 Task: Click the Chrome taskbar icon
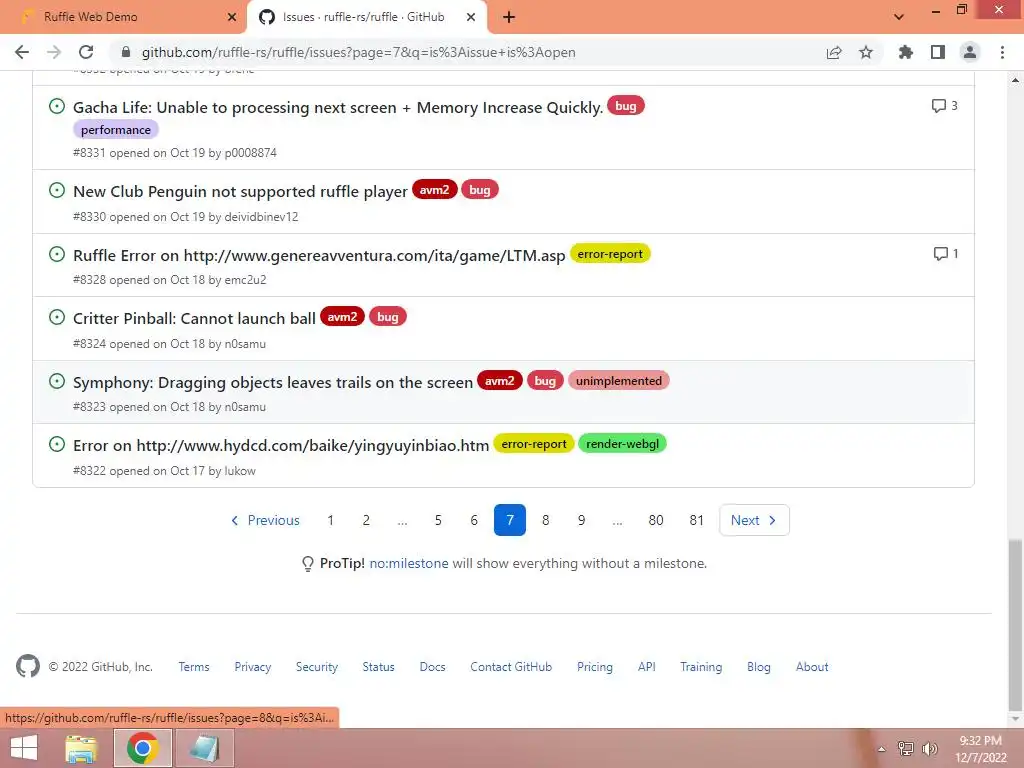[142, 748]
